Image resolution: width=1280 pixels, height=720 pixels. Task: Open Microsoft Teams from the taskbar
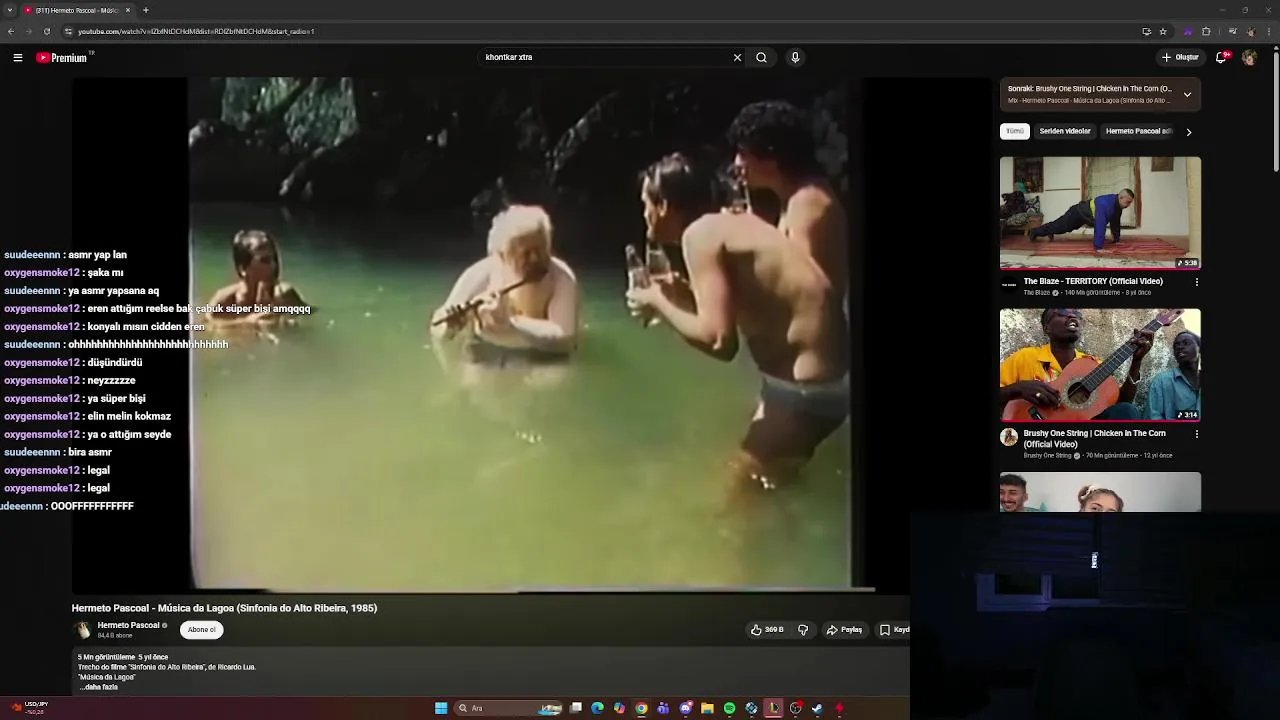[663, 708]
